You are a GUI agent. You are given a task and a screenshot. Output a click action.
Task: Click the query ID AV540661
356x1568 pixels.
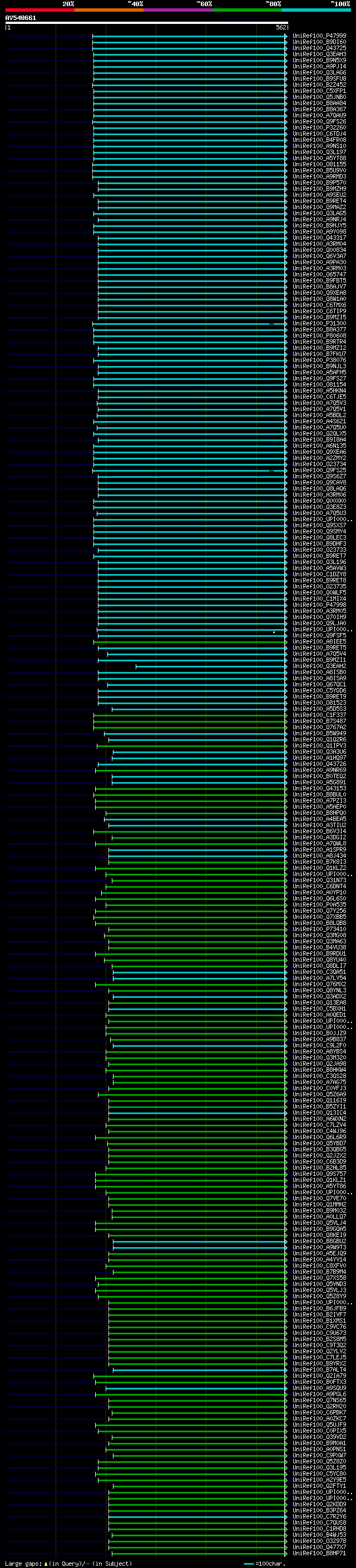point(21,18)
